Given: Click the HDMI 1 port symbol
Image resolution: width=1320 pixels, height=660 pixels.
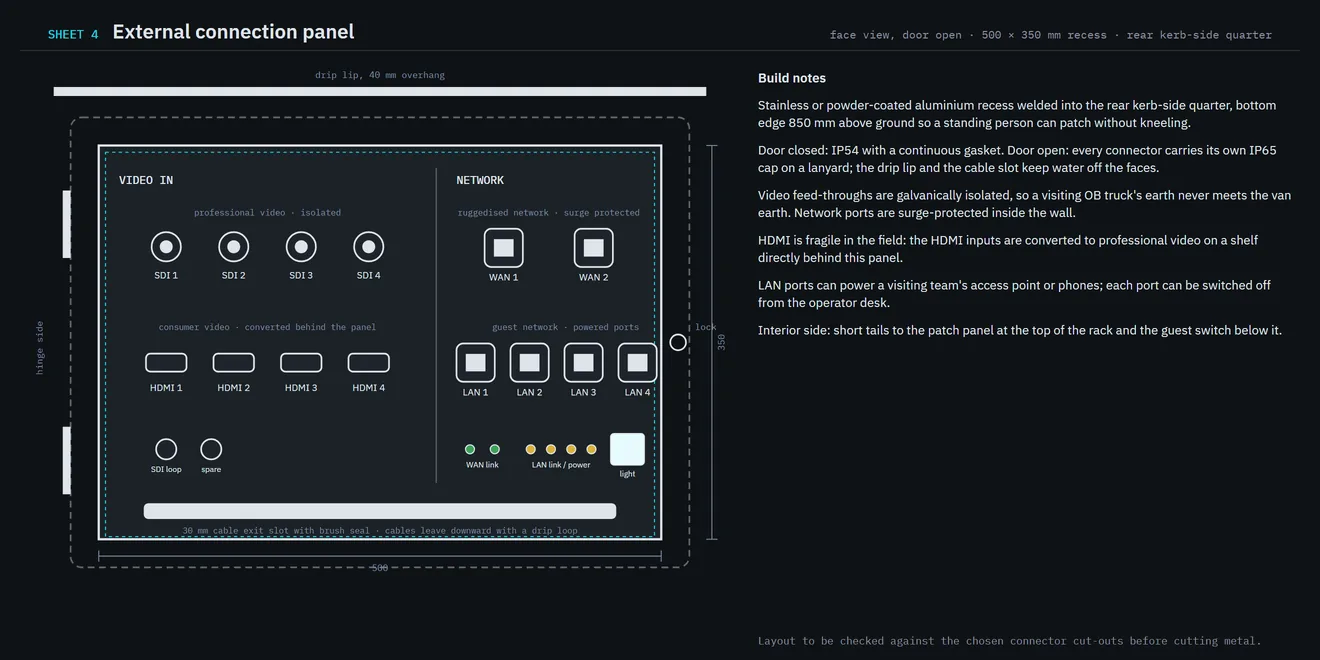Looking at the screenshot, I should coord(166,363).
